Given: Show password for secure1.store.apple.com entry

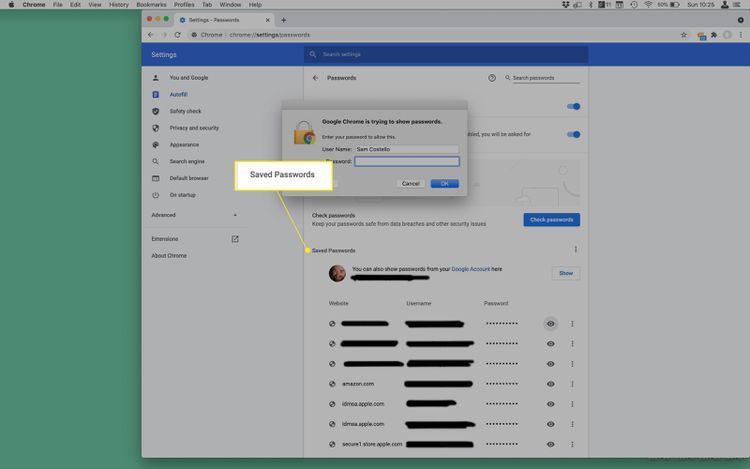Looking at the screenshot, I should point(550,443).
